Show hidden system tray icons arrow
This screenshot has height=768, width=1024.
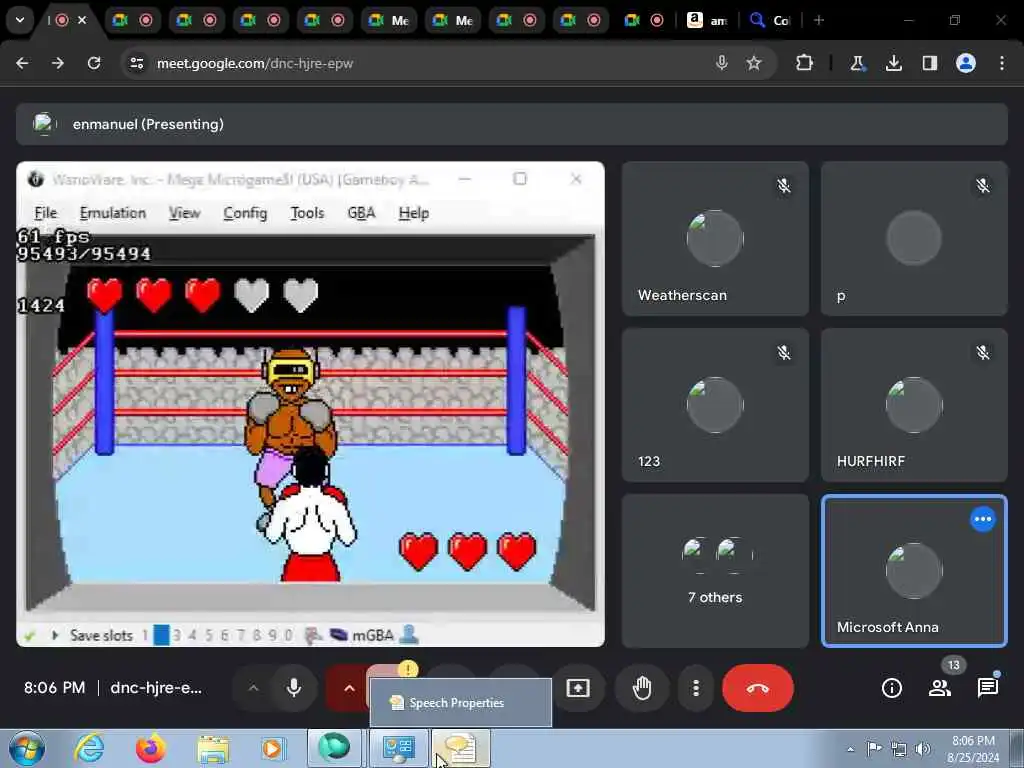tap(850, 749)
